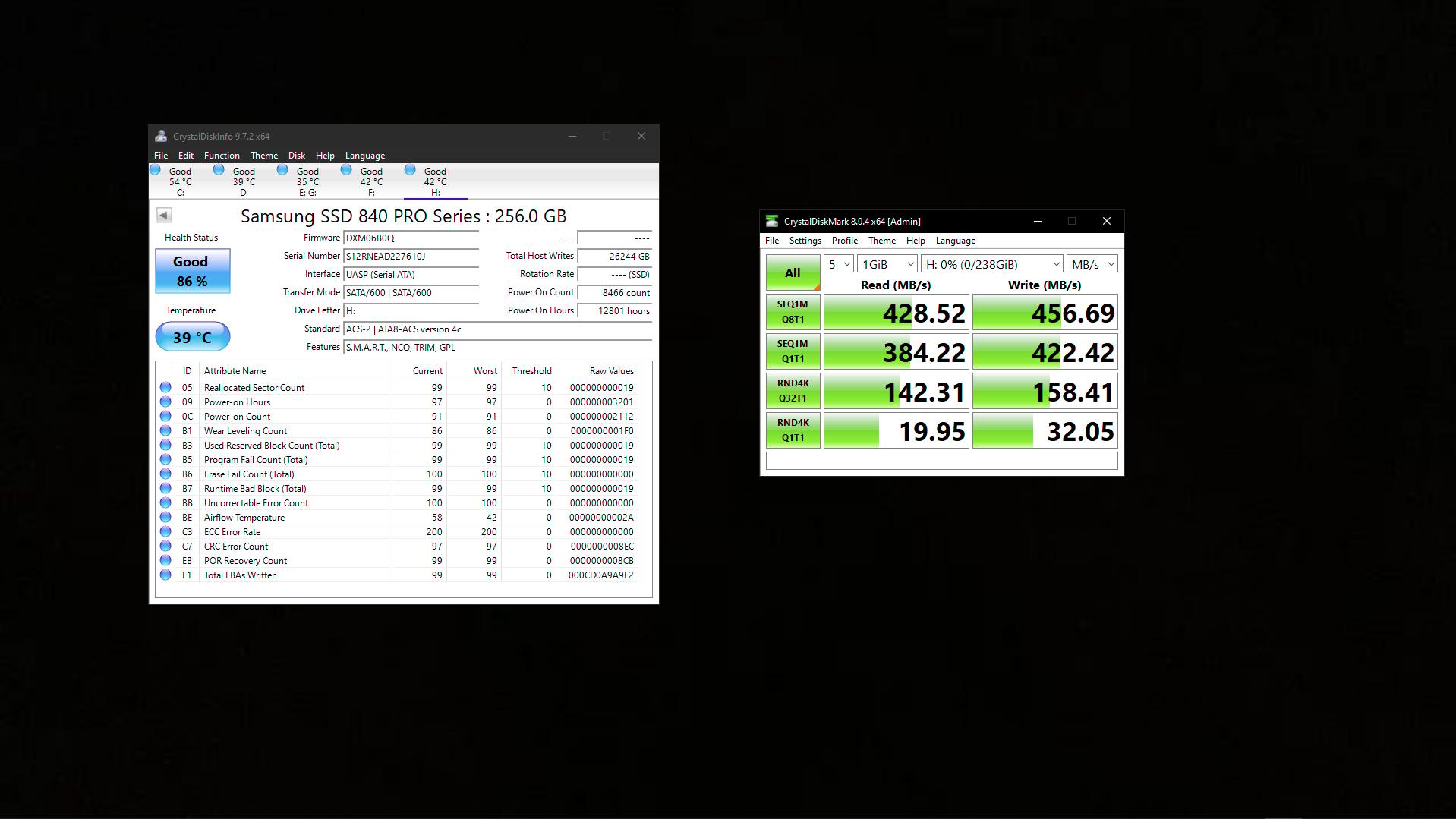Click the previous disk arrow button
The height and width of the screenshot is (819, 1456).
click(x=164, y=216)
